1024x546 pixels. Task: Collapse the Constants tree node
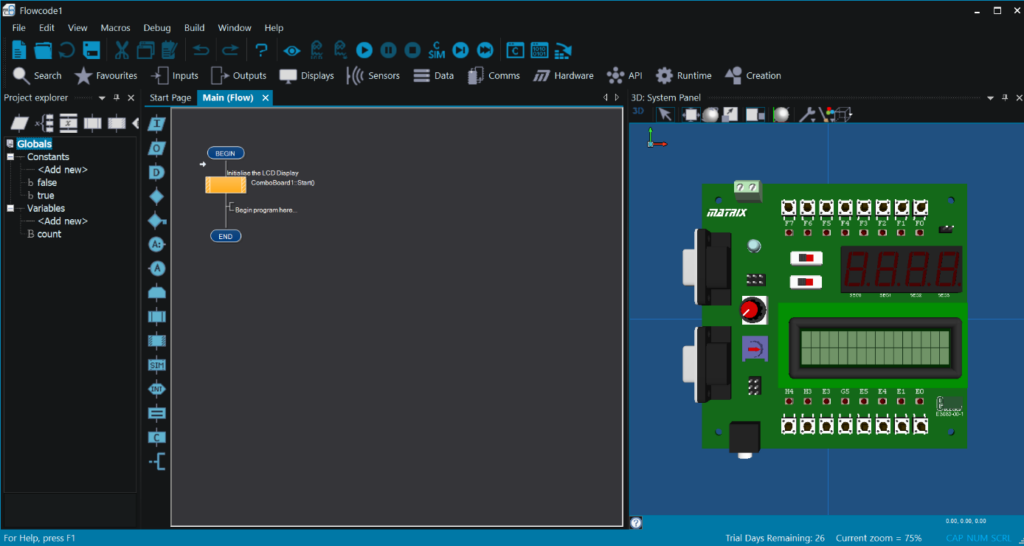[x=10, y=157]
